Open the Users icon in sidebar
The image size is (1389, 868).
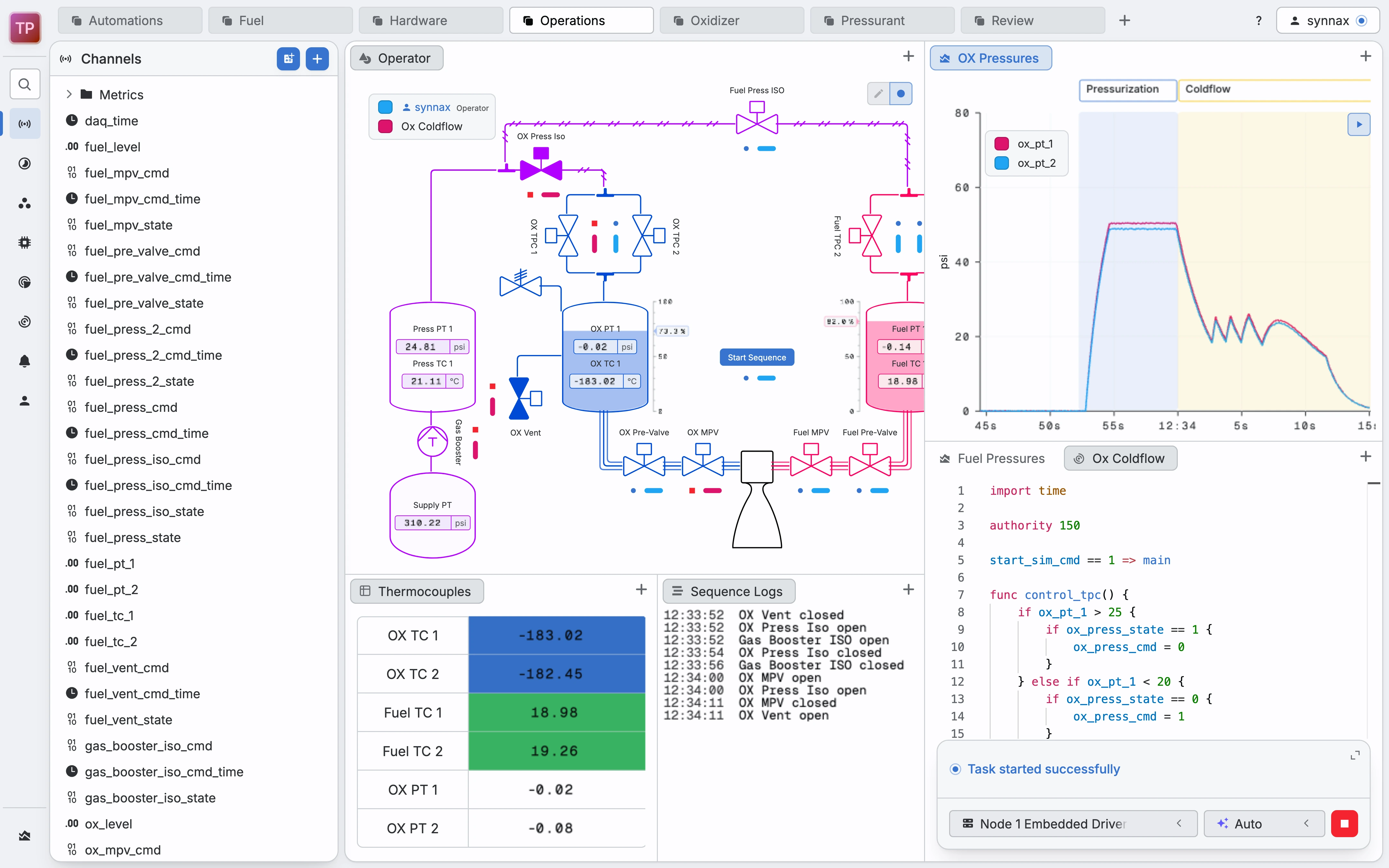(x=25, y=401)
